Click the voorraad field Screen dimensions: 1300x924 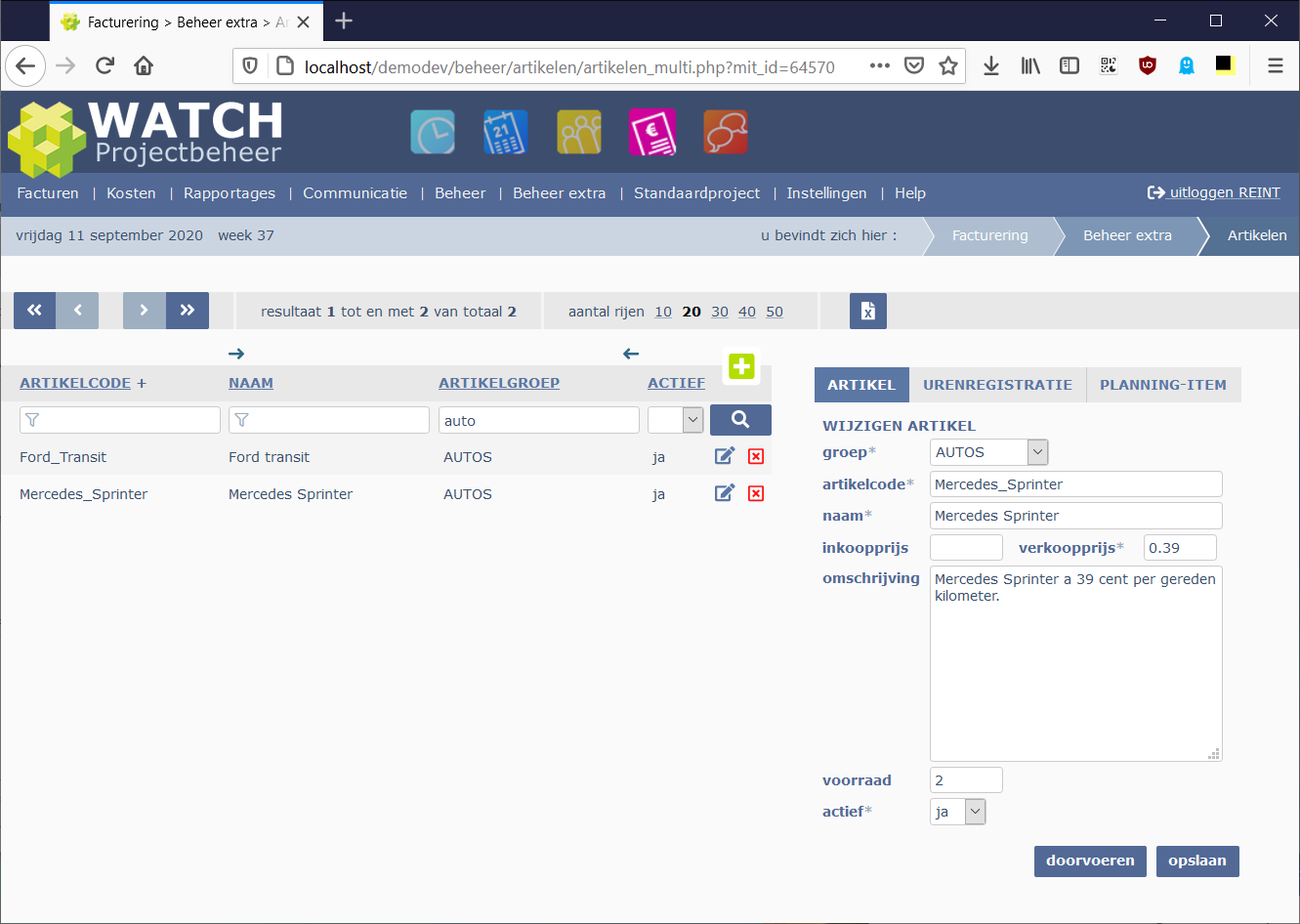(x=966, y=779)
